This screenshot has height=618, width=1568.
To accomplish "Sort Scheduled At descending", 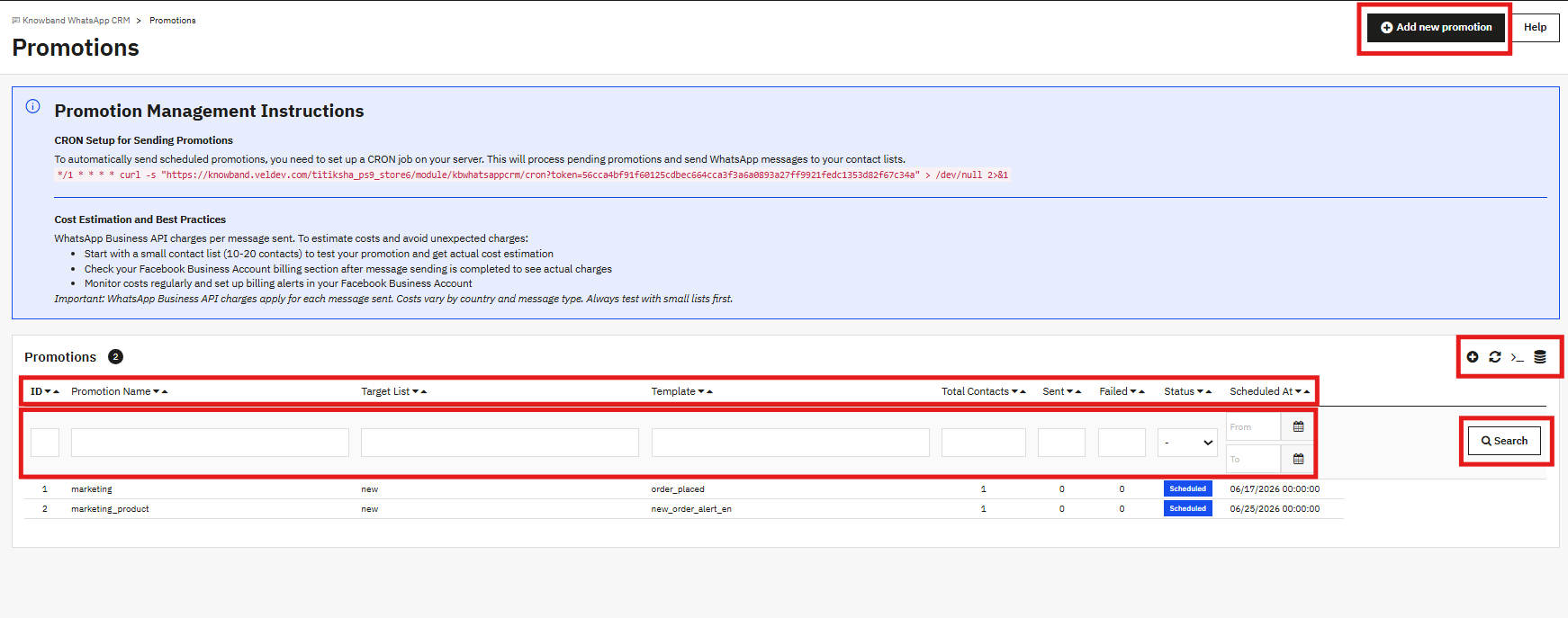I will [1298, 391].
